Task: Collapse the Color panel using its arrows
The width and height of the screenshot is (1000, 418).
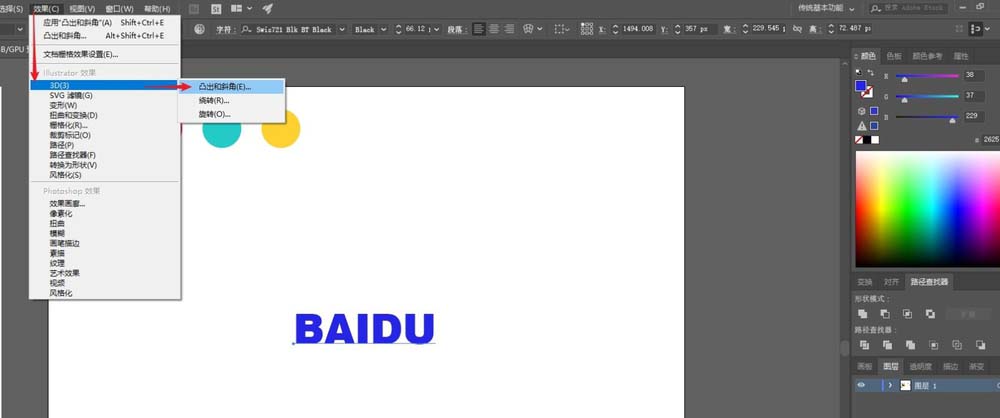Action: [857, 56]
